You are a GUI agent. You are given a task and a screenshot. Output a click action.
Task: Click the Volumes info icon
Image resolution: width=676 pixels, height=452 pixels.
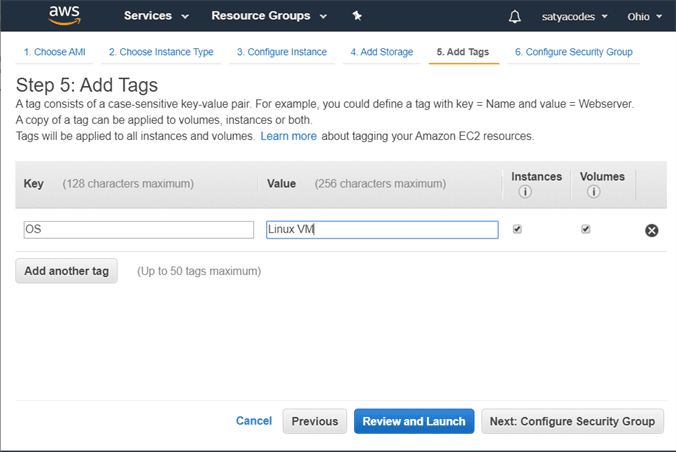tap(593, 192)
